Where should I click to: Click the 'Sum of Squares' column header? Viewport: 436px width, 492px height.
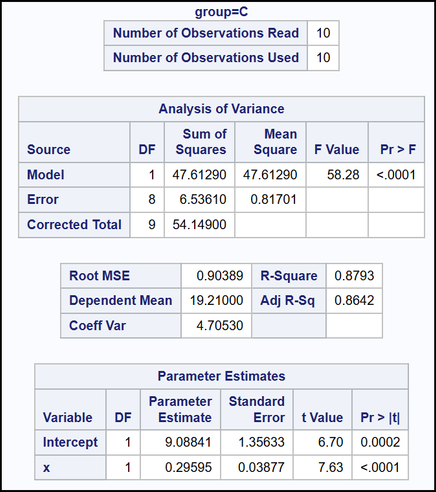click(x=201, y=142)
